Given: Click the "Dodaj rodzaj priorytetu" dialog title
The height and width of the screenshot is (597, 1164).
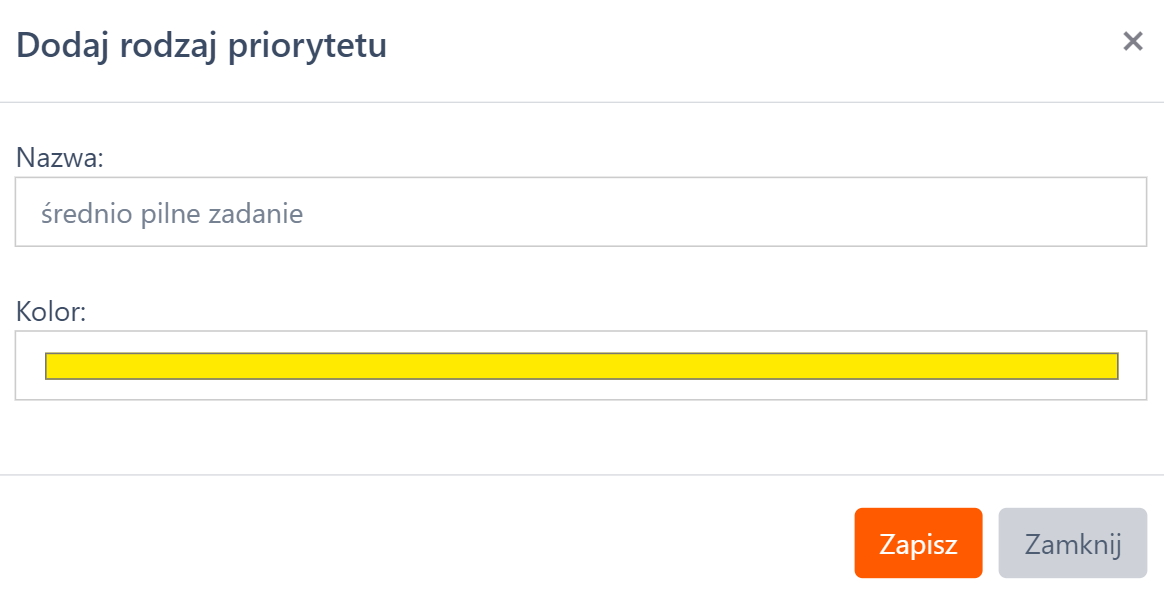Looking at the screenshot, I should point(202,46).
